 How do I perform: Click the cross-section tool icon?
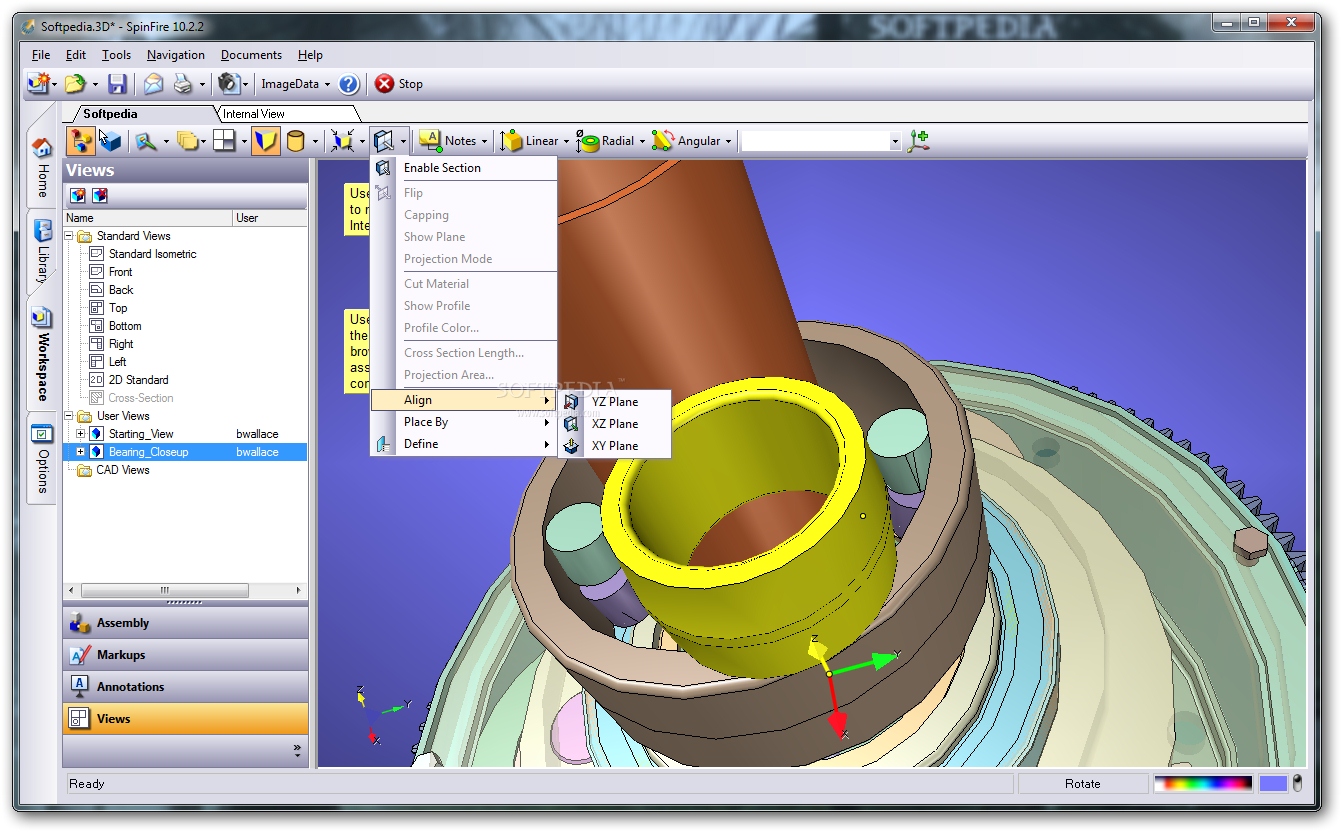(384, 141)
